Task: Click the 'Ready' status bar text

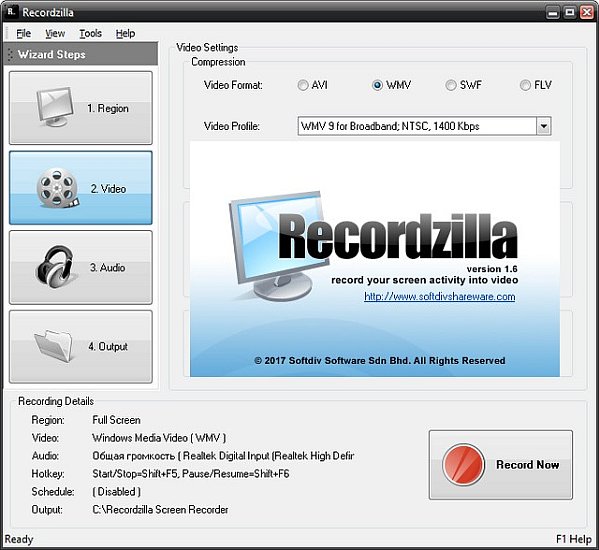Action: click(19, 539)
